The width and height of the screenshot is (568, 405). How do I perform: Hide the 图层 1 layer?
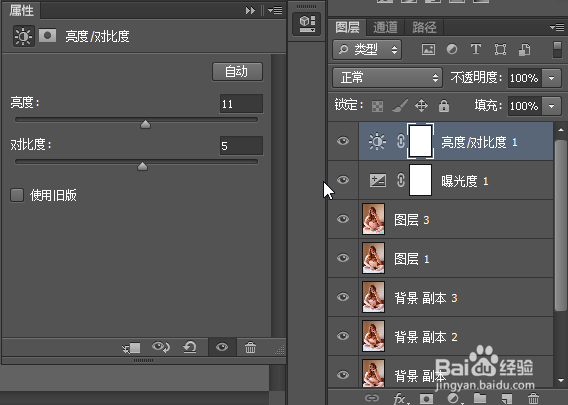[343, 258]
